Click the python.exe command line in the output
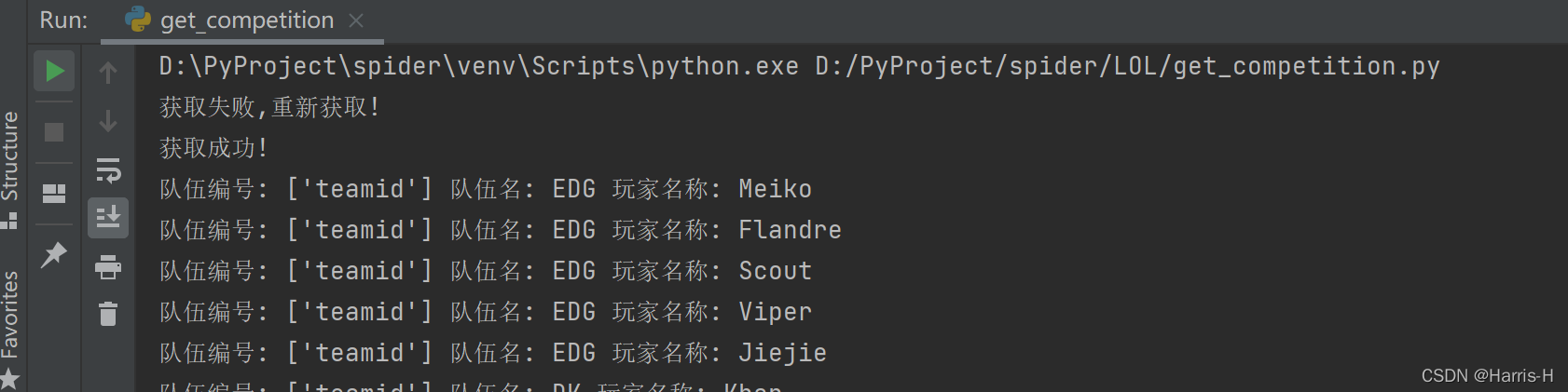The height and width of the screenshot is (392, 1568). click(799, 66)
